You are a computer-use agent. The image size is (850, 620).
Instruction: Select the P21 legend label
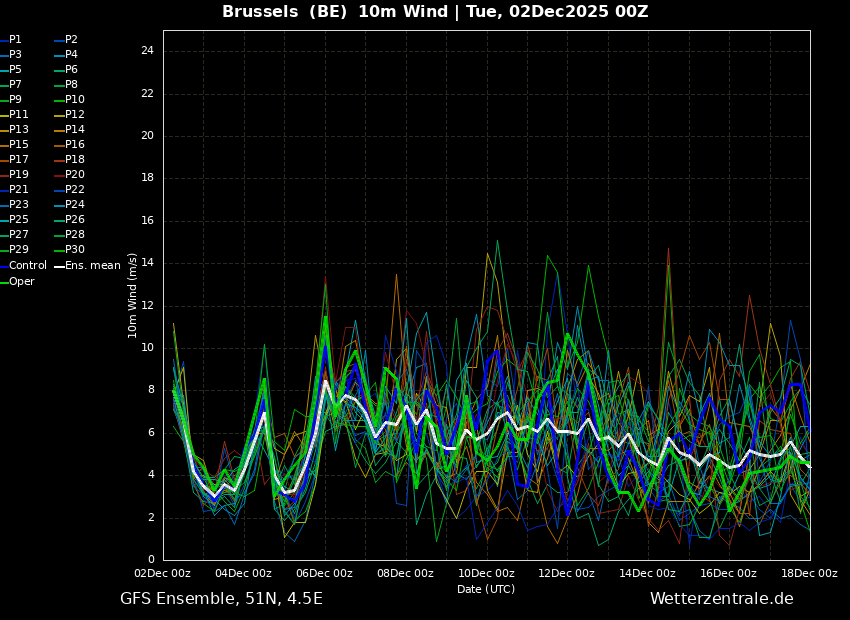pos(19,190)
